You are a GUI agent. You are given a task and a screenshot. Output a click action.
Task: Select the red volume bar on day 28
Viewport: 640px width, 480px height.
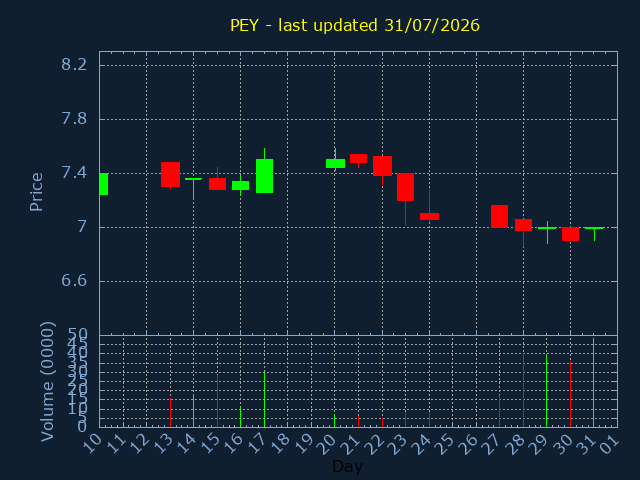coord(523,390)
